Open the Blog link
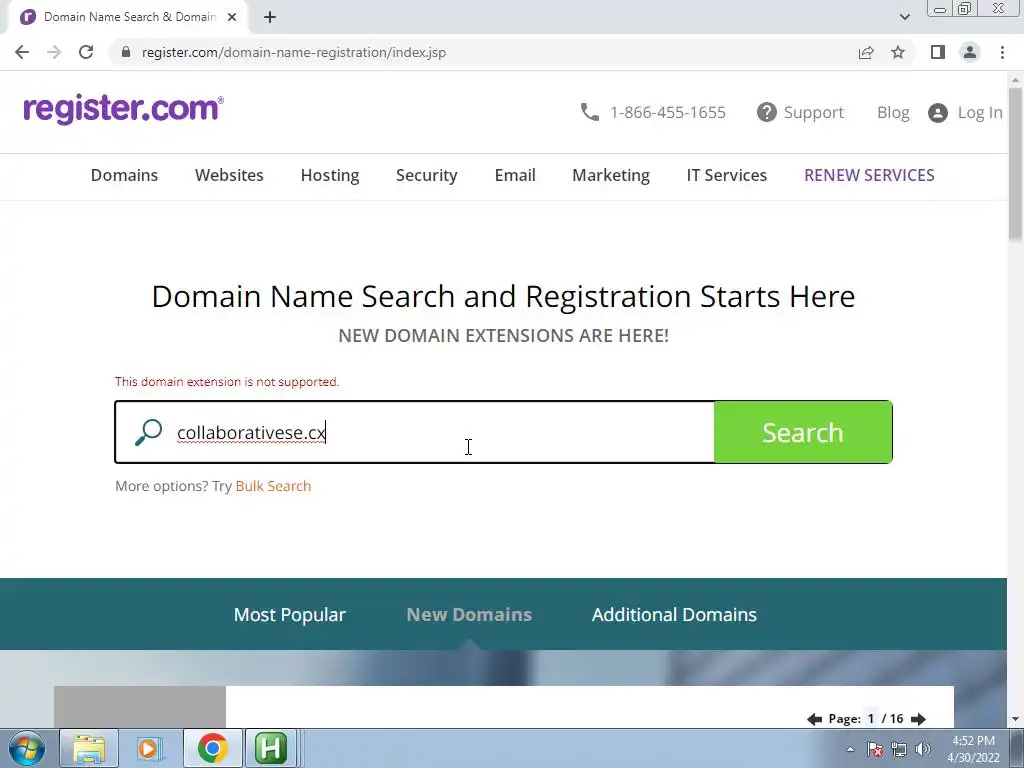Viewport: 1024px width, 768px height. point(893,112)
